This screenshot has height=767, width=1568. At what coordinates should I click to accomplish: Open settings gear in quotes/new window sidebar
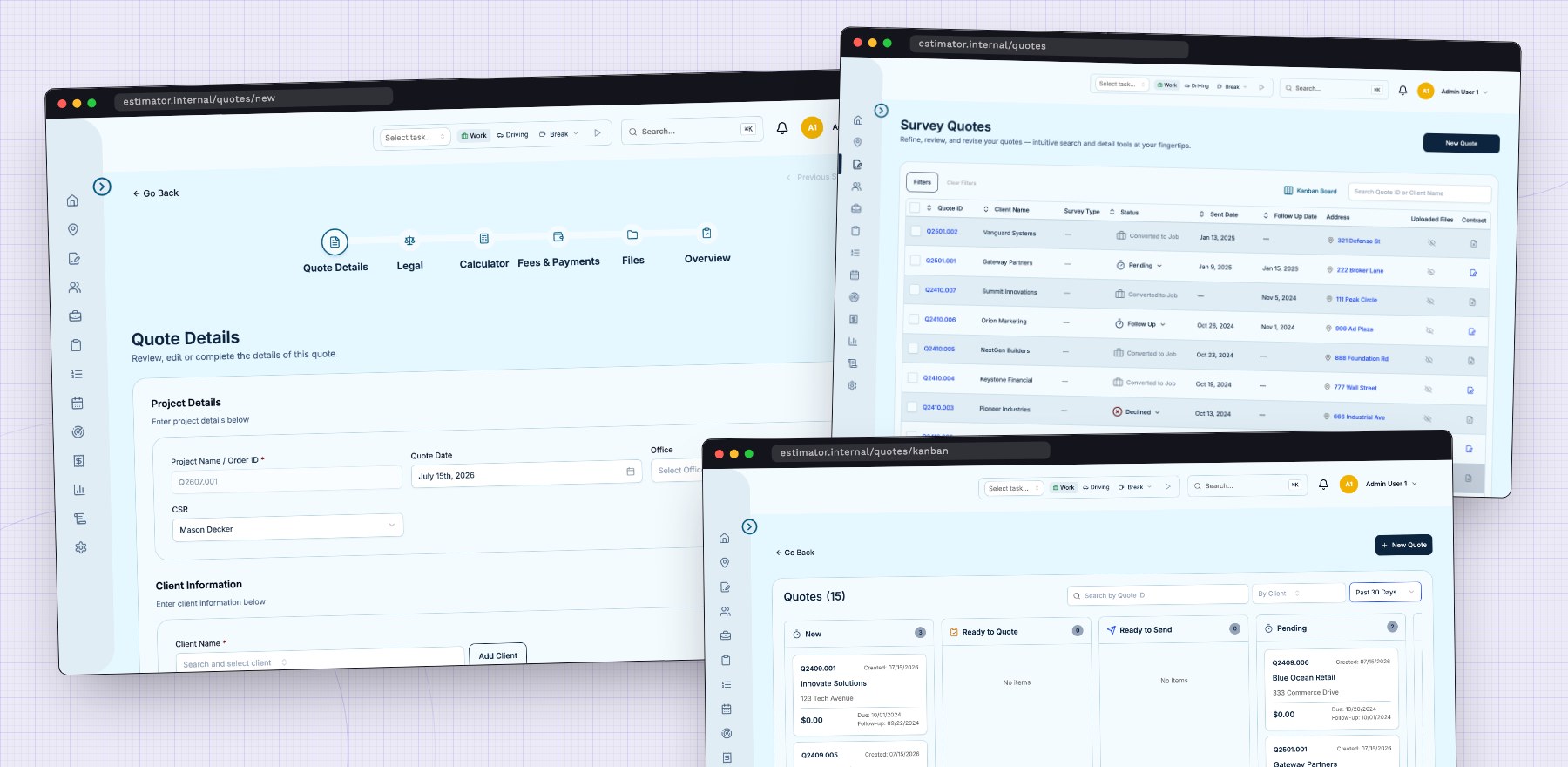tap(81, 547)
